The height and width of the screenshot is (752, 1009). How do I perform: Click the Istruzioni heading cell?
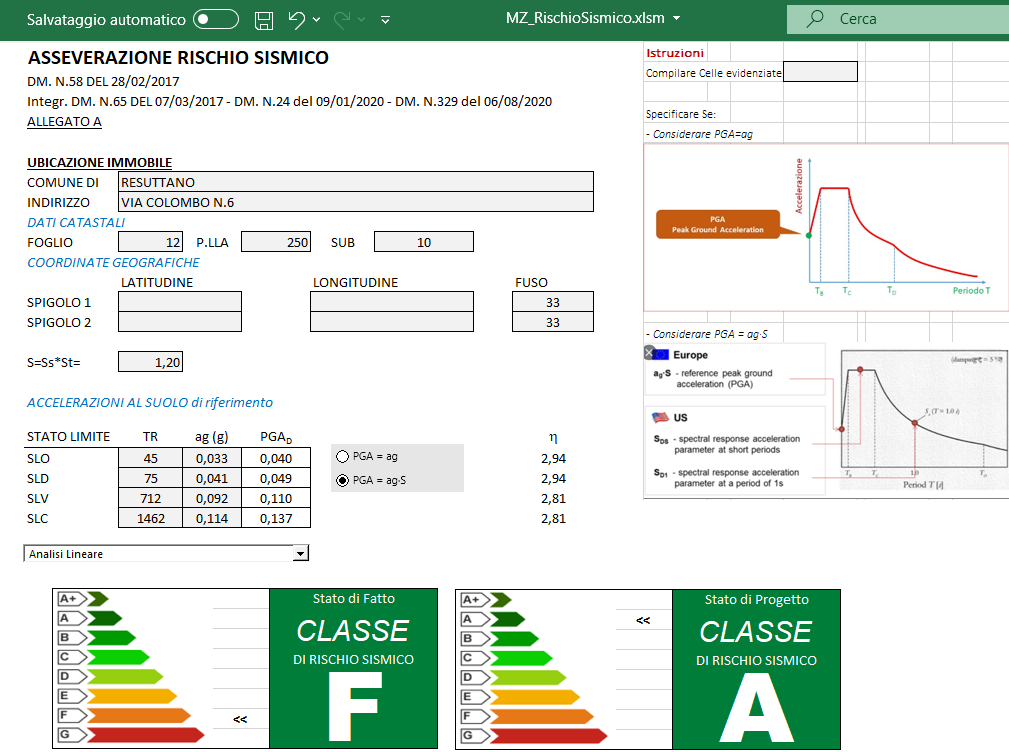coord(675,53)
